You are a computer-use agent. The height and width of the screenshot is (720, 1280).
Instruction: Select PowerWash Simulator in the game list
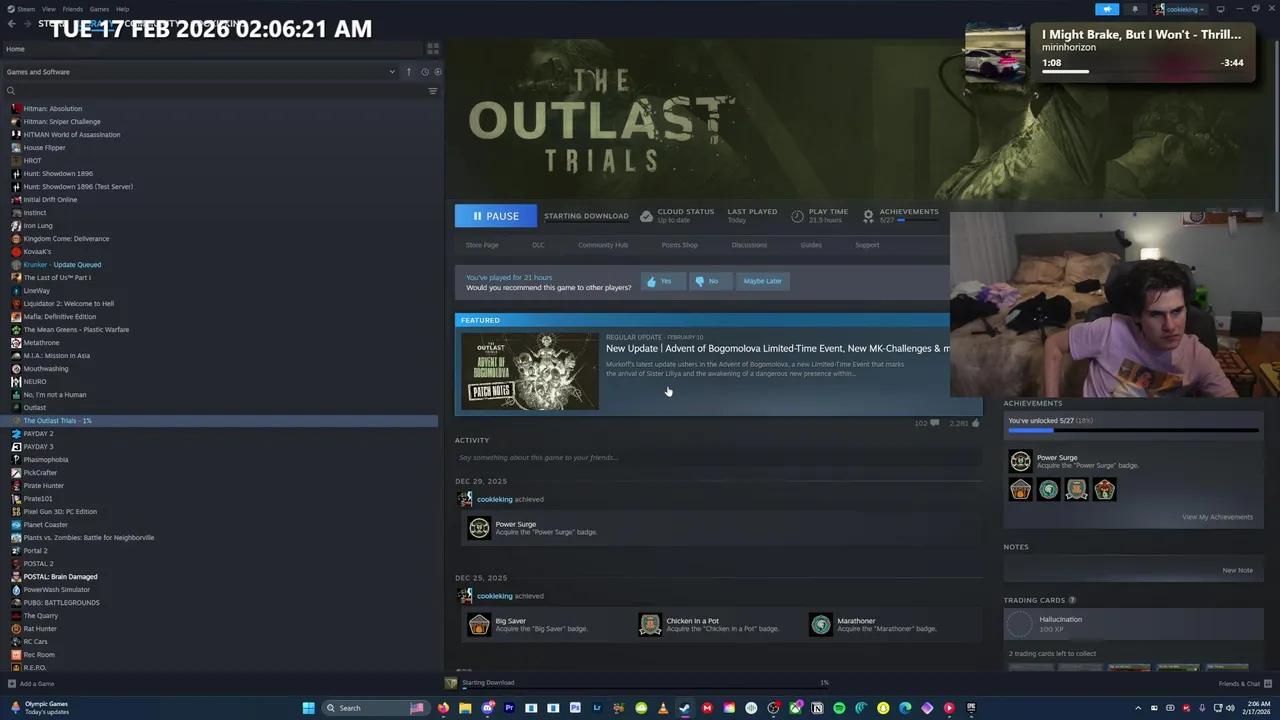point(57,590)
